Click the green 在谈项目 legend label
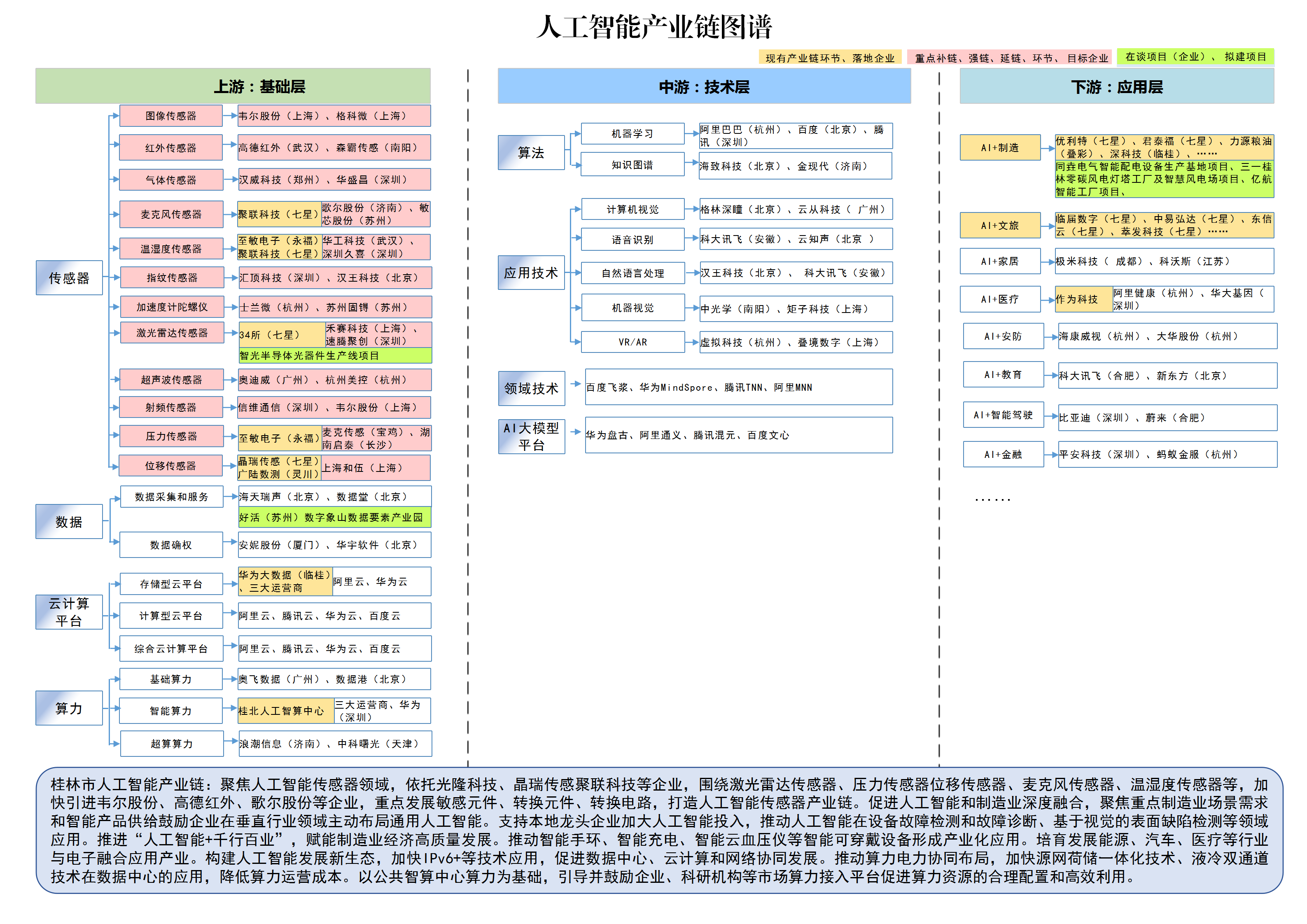Viewport: 1307px width, 924px height. click(x=1195, y=57)
